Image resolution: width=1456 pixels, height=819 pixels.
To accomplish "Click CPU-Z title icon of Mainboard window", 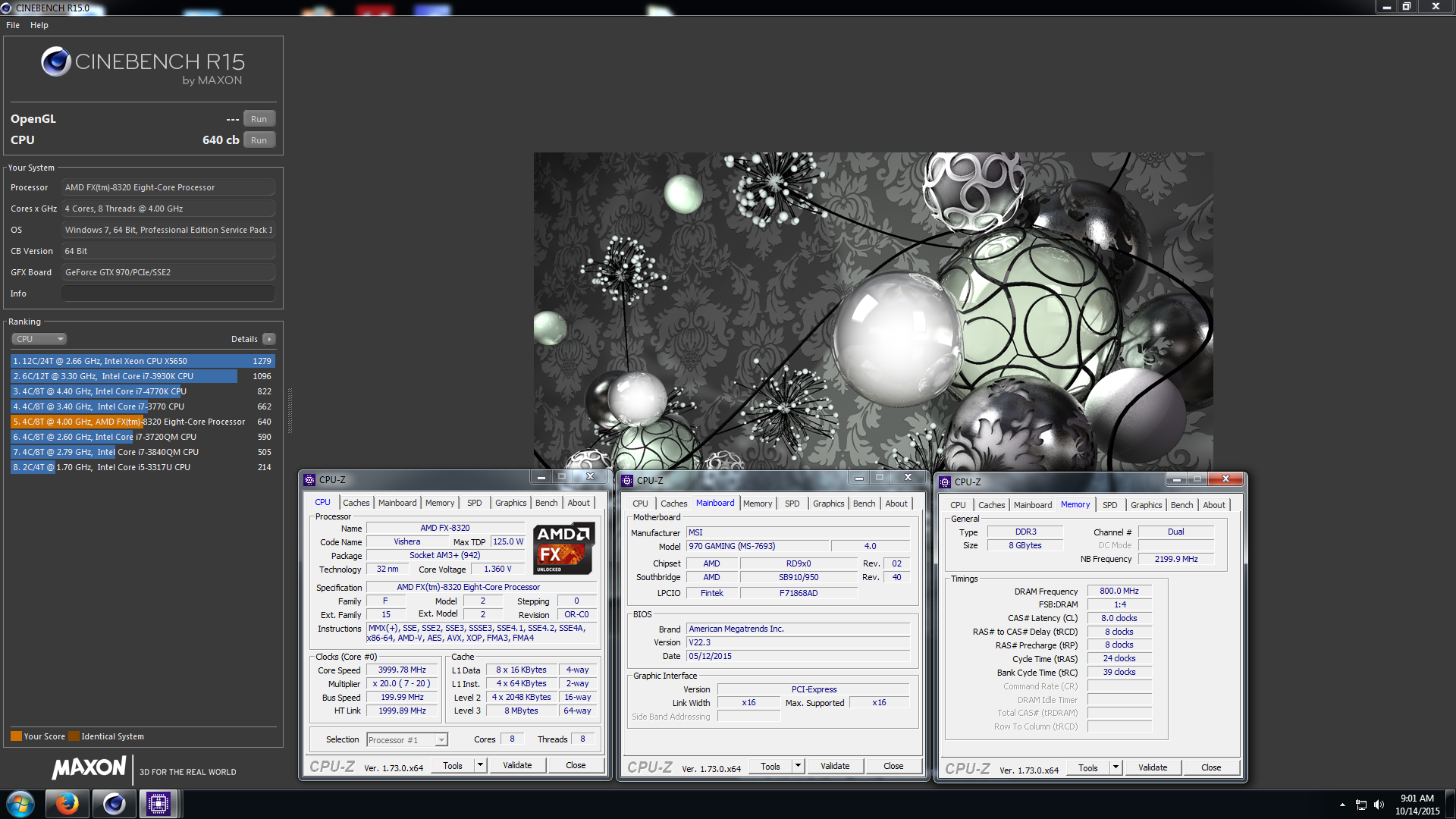I will (x=627, y=481).
